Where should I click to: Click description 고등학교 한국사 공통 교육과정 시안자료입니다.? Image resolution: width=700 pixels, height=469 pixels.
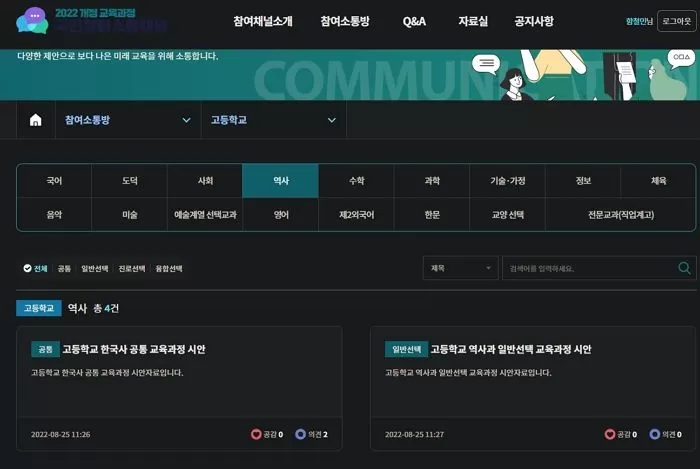(x=107, y=372)
